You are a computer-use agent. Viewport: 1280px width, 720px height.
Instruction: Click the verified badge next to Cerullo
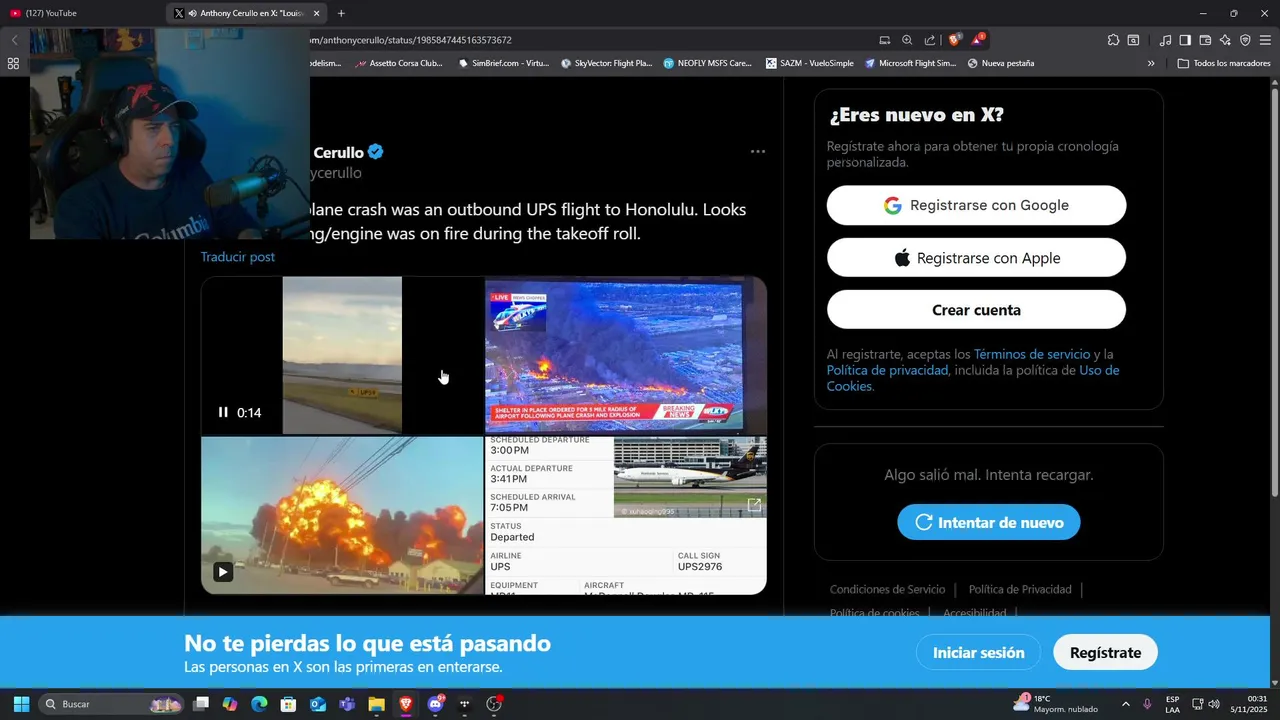pyautogui.click(x=376, y=152)
